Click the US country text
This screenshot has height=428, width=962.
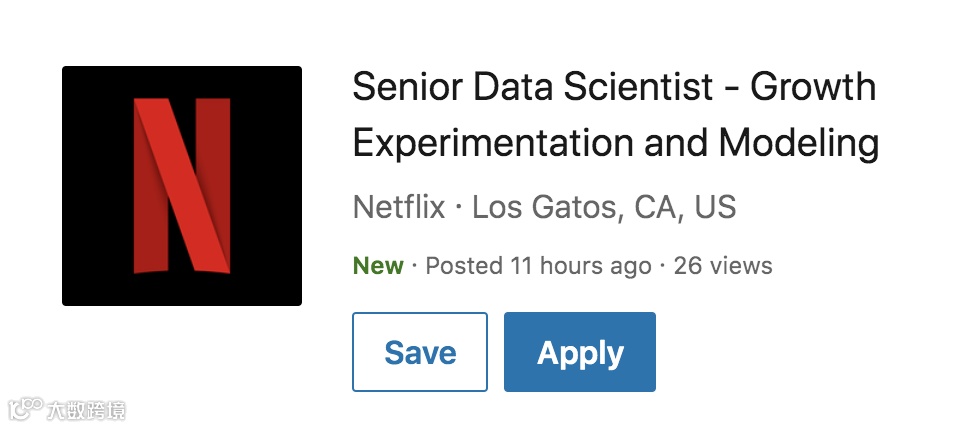(x=715, y=208)
